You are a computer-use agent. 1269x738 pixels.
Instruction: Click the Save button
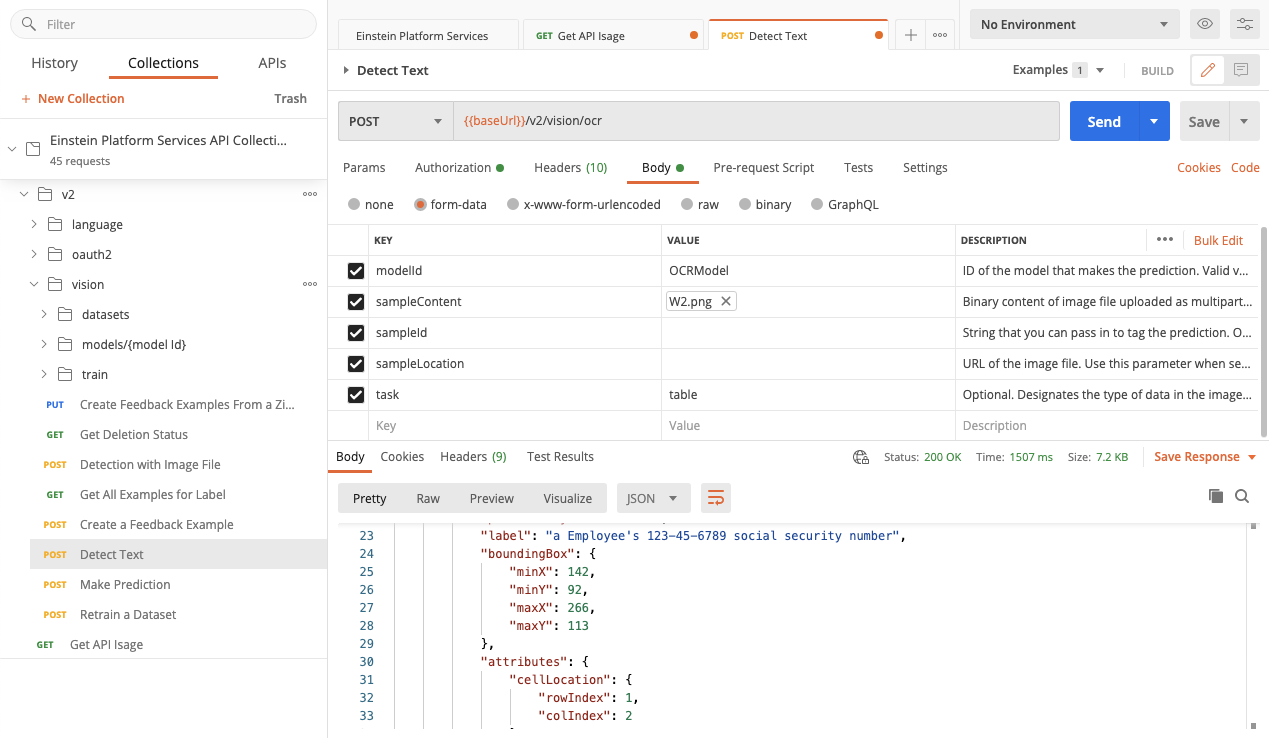click(1204, 121)
